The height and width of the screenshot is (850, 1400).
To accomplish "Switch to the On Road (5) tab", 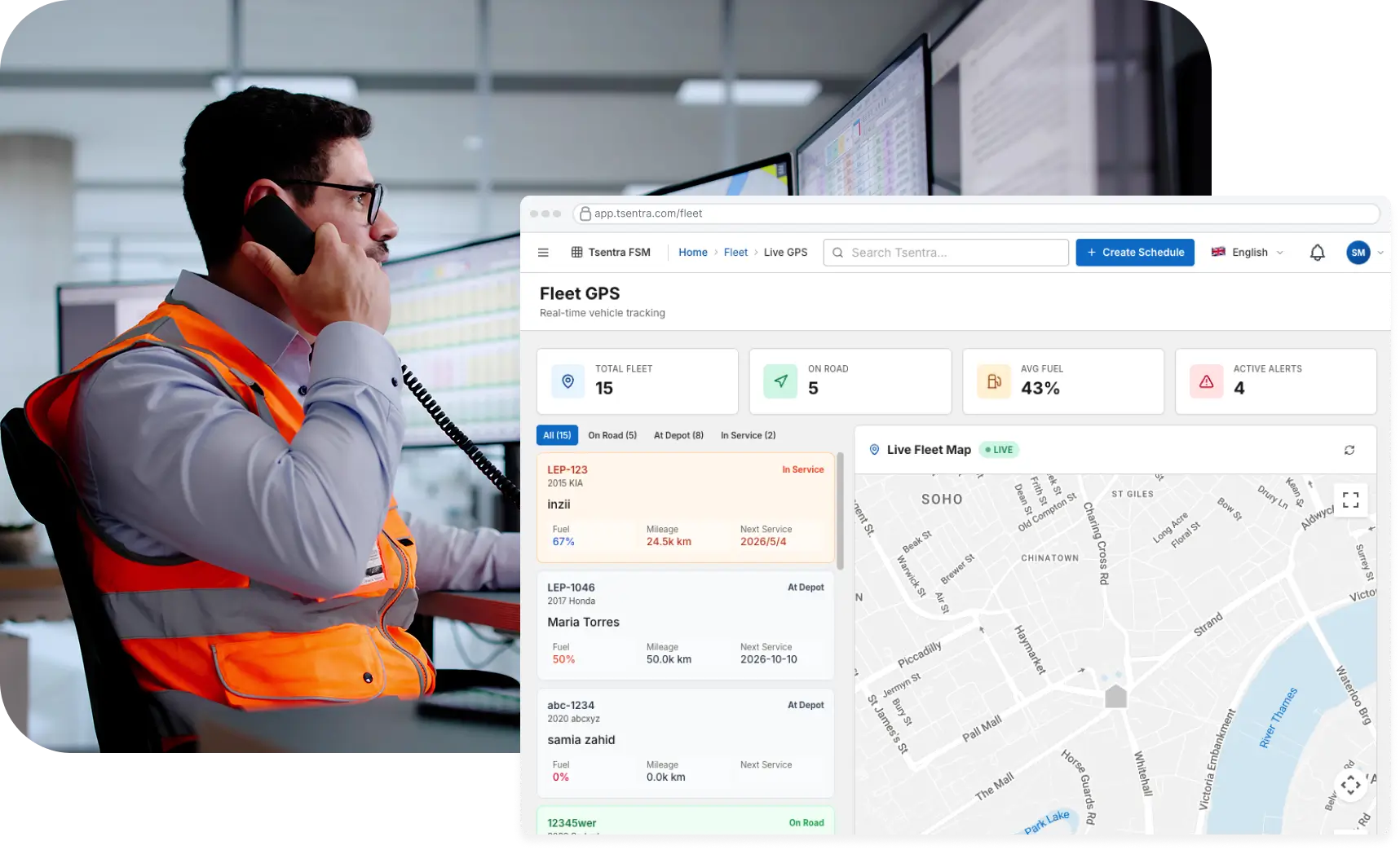I will click(612, 435).
